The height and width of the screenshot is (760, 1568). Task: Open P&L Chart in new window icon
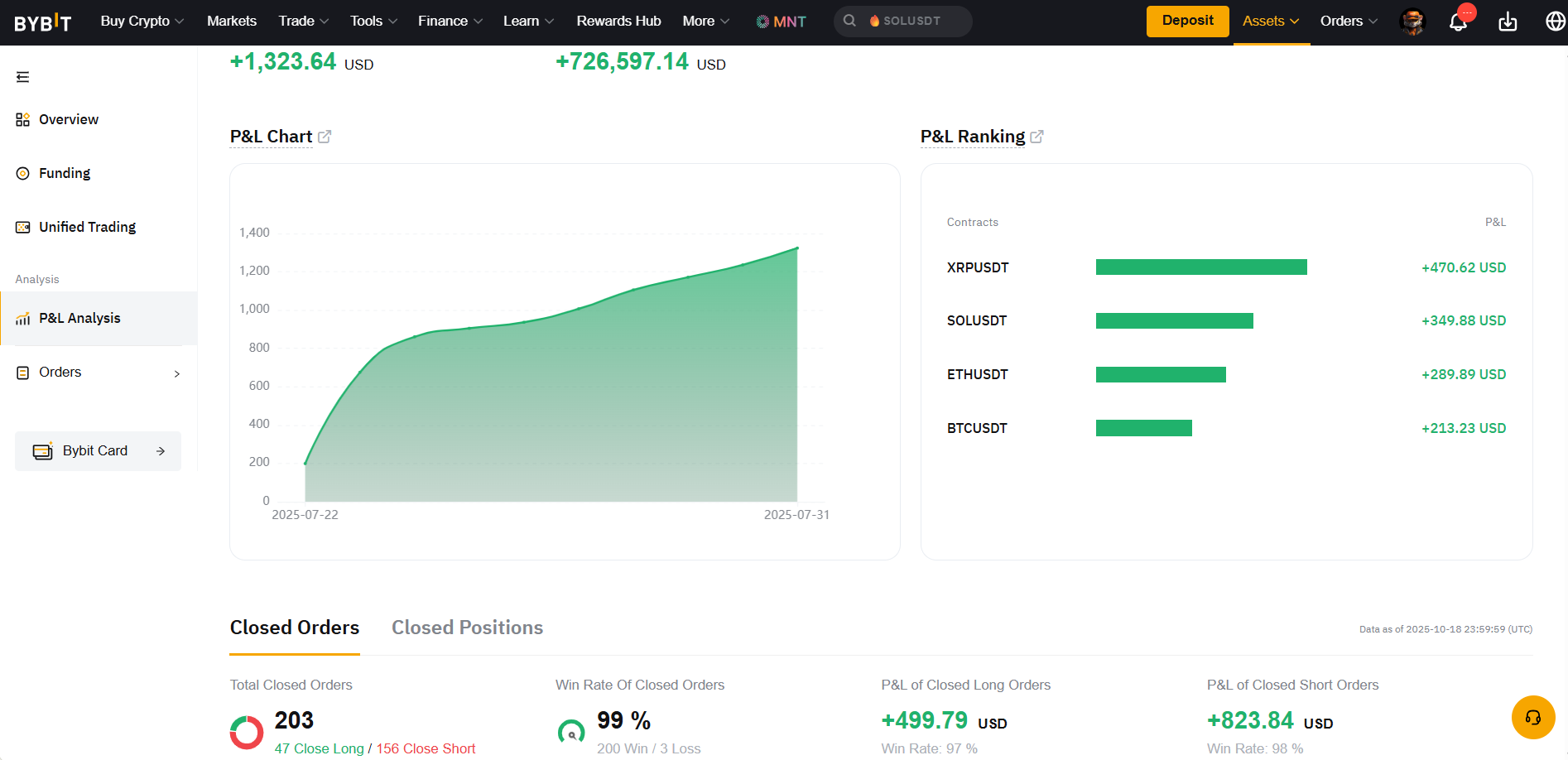(x=325, y=135)
